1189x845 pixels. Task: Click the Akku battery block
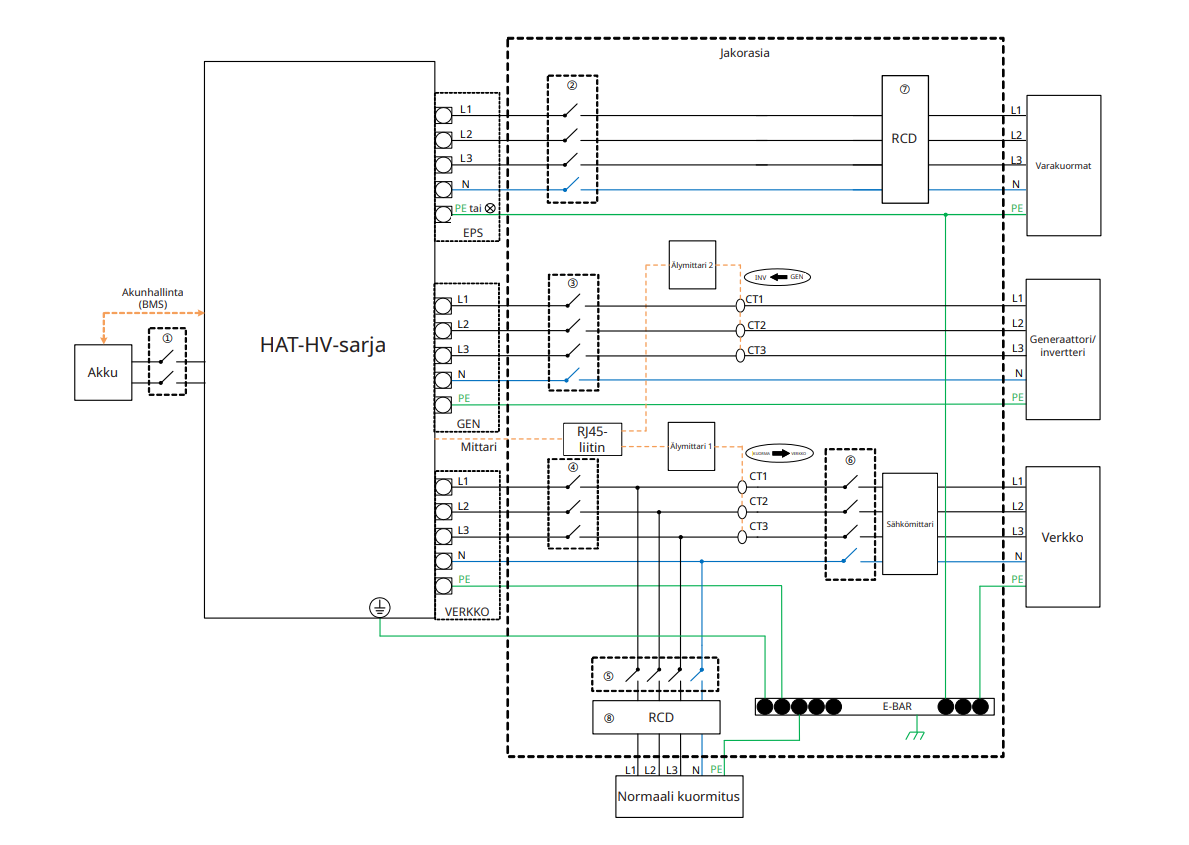[x=103, y=372]
